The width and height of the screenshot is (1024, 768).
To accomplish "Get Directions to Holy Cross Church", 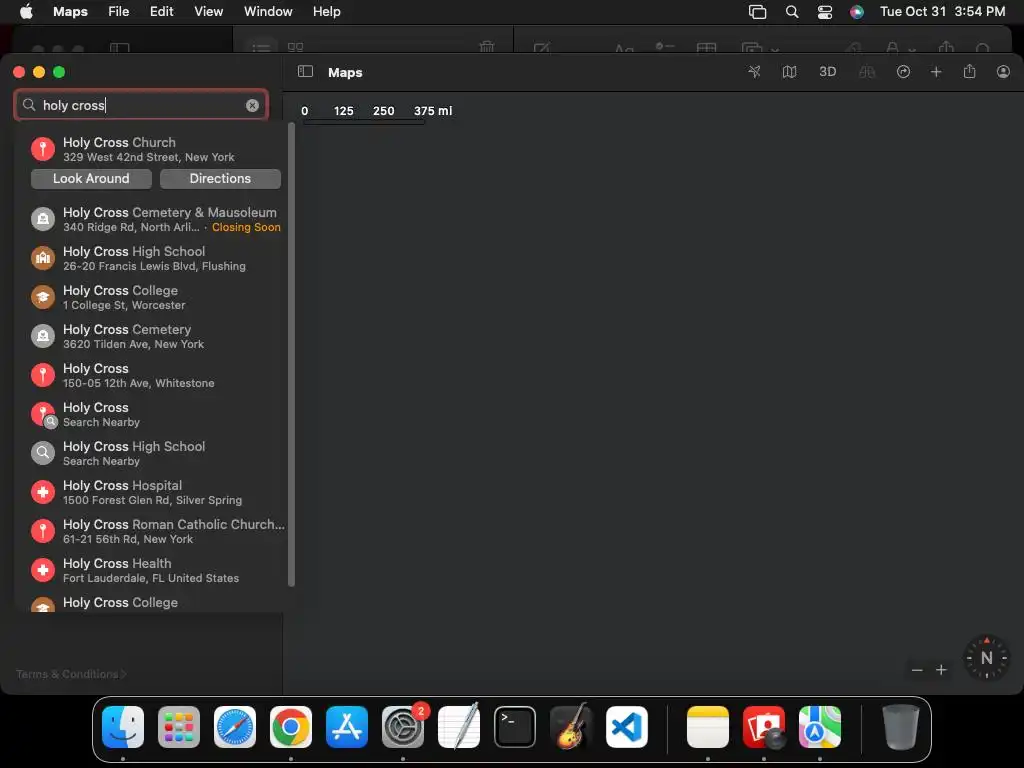I will coord(220,178).
